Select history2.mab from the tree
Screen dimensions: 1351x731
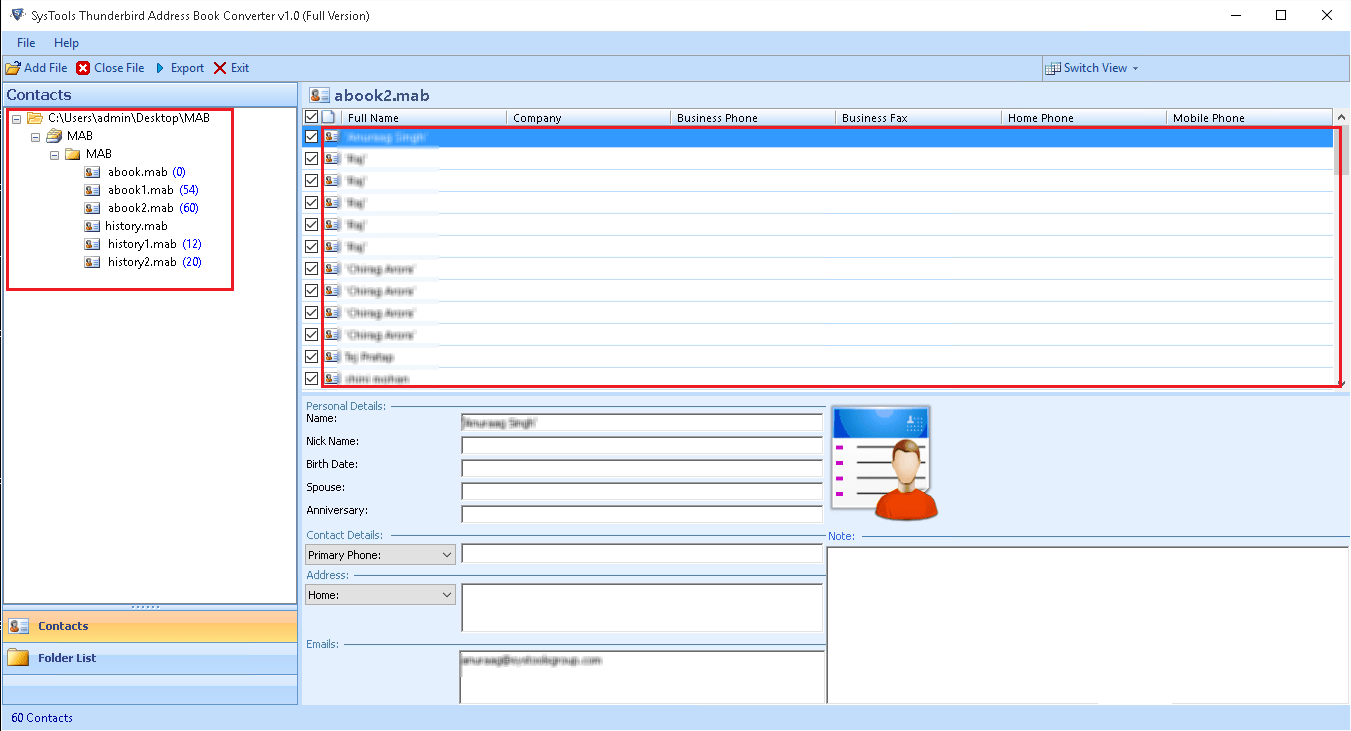pos(143,261)
